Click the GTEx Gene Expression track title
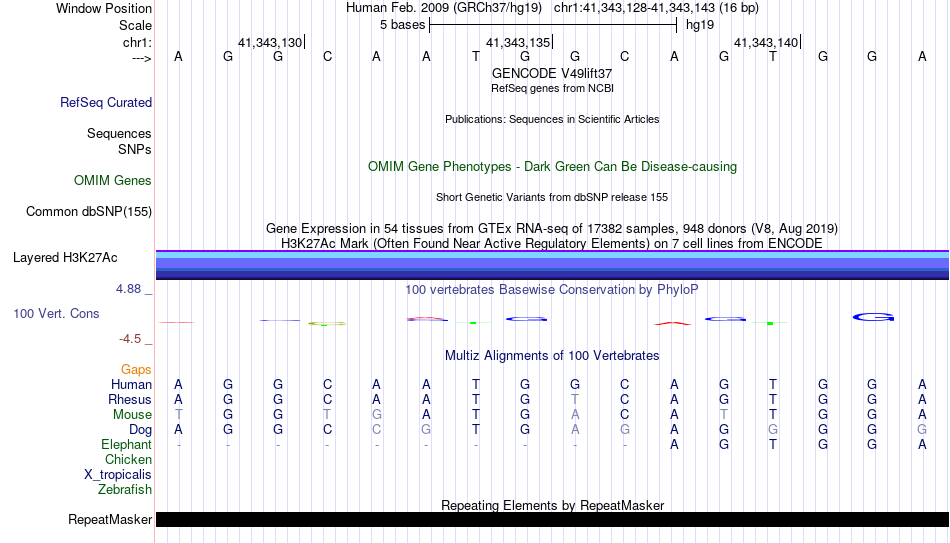Screen dimensions: 950x543 [552, 228]
